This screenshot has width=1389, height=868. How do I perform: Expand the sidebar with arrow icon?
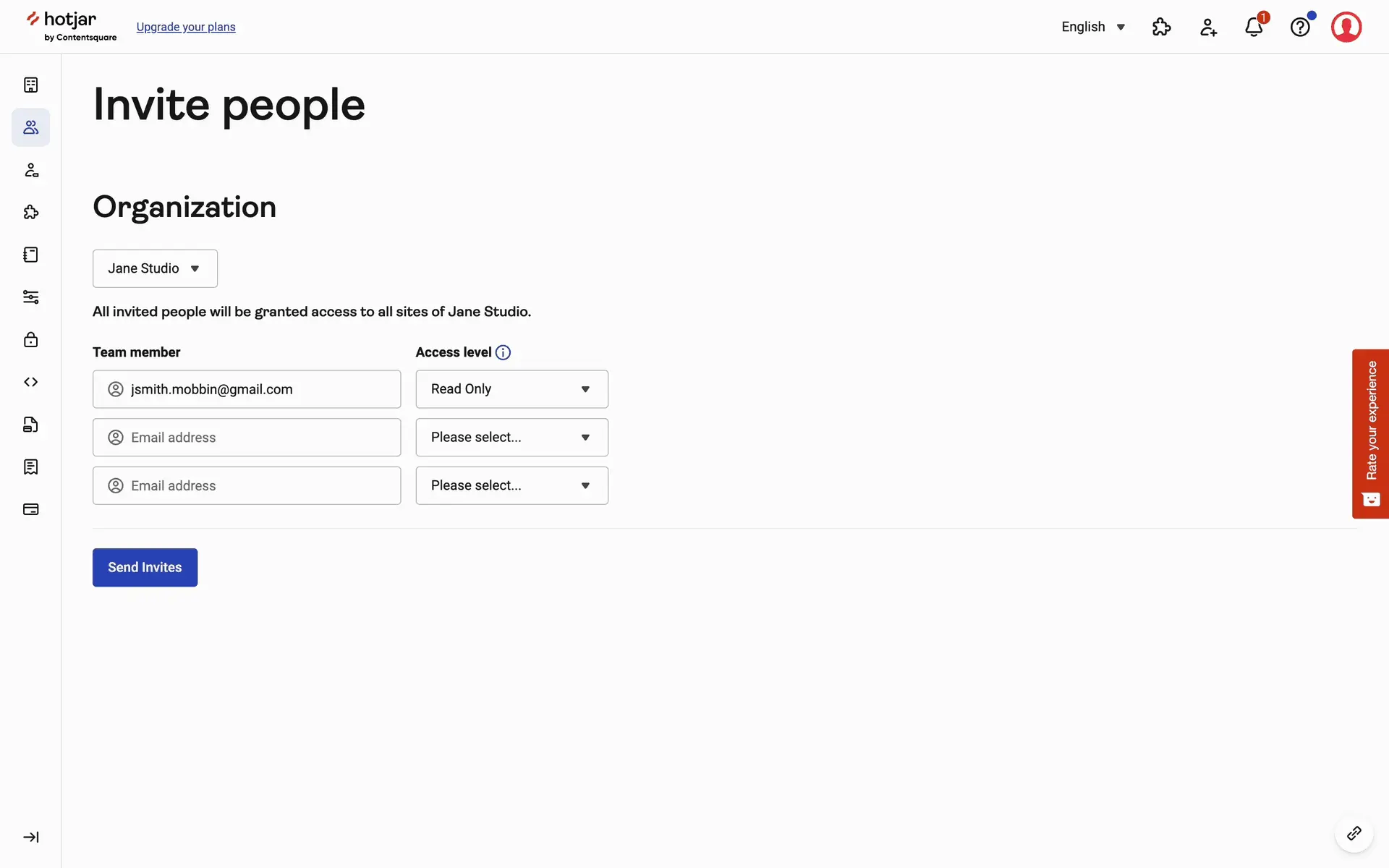tap(30, 837)
